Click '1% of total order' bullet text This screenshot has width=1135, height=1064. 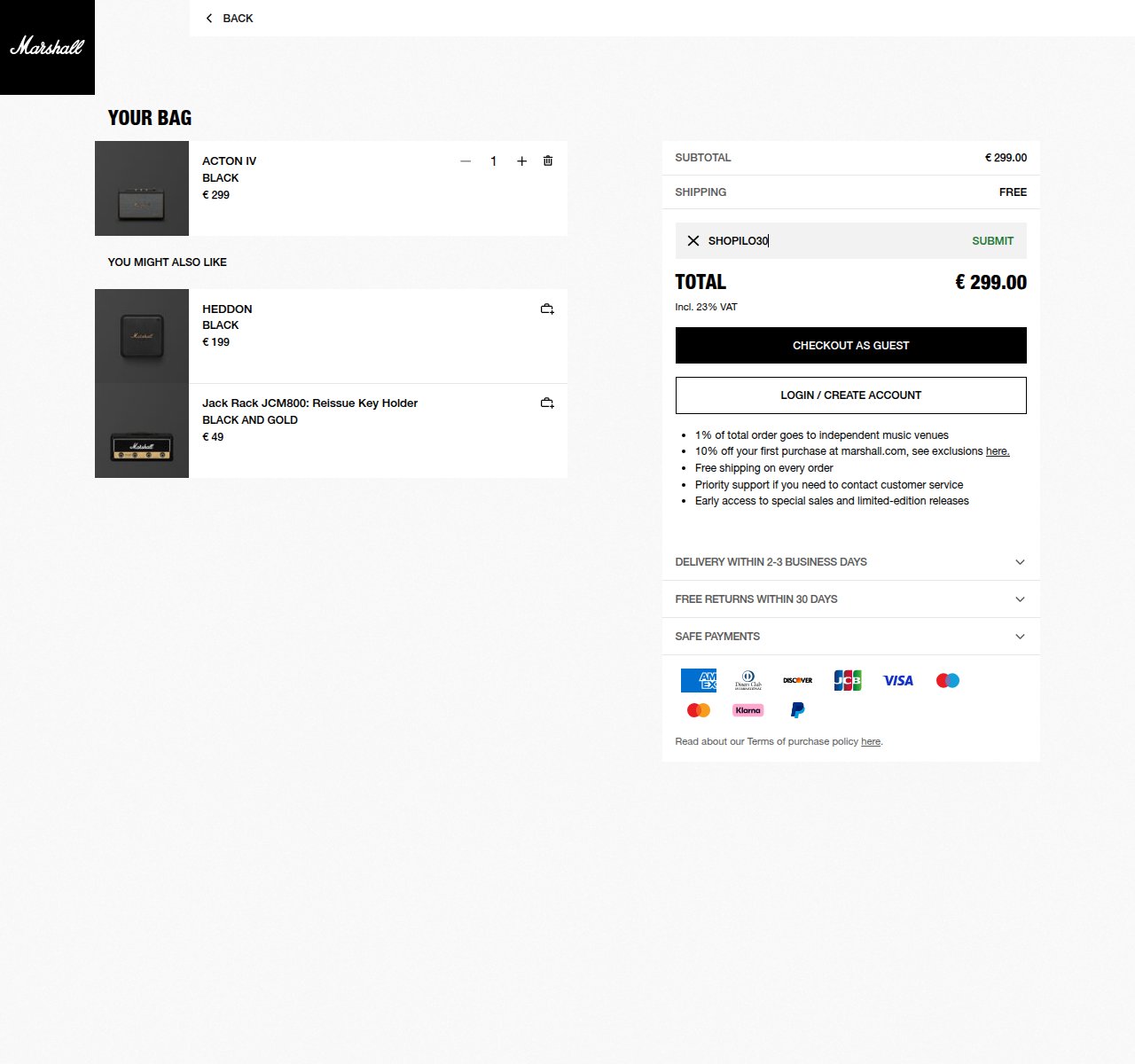822,435
